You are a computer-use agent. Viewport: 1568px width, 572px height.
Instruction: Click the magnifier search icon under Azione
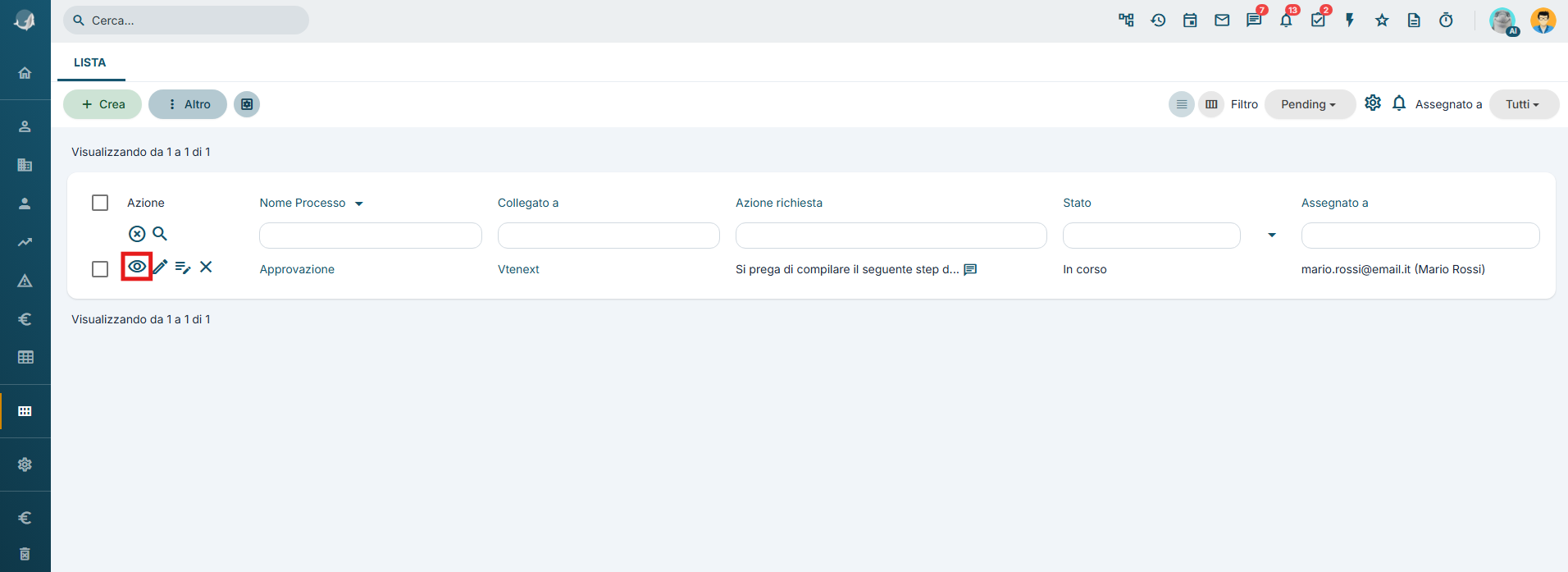pyautogui.click(x=160, y=234)
